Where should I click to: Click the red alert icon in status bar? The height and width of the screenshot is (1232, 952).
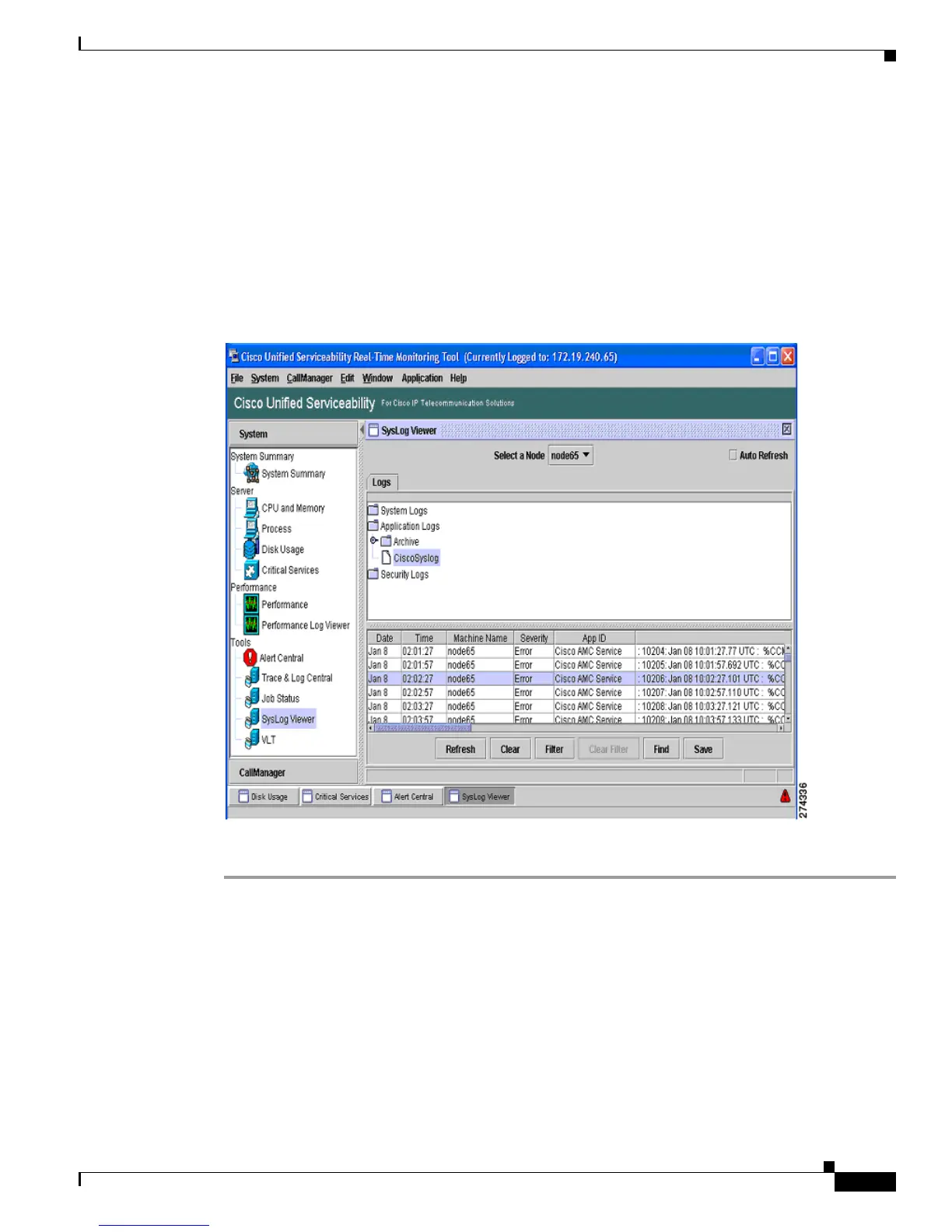(785, 796)
